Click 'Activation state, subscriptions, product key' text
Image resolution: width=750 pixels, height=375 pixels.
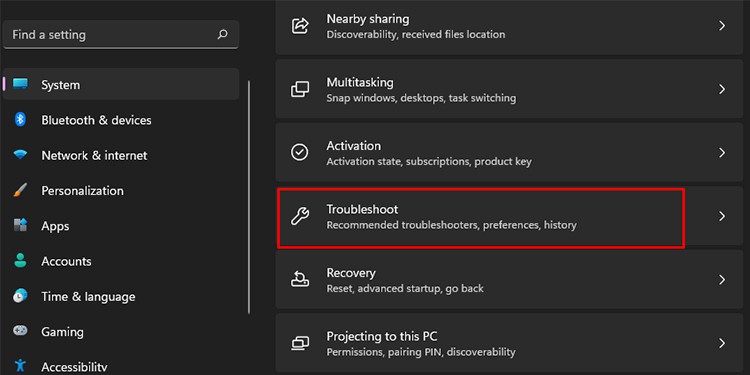429,162
